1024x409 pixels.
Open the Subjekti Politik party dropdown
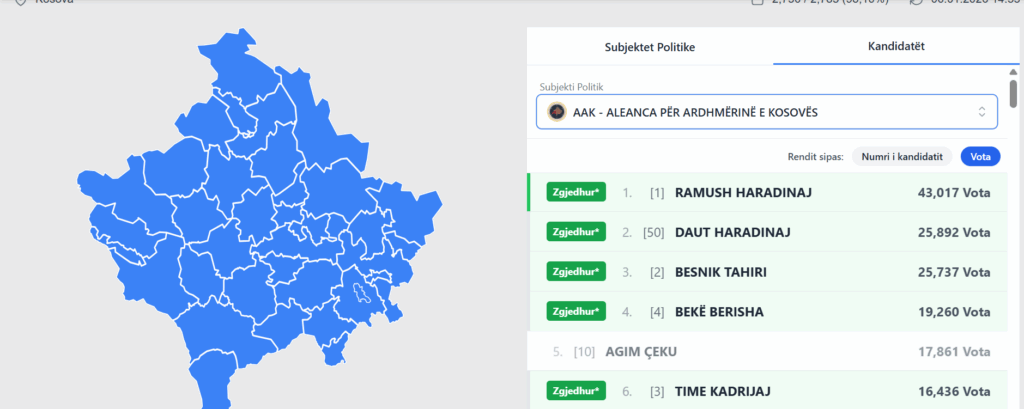[766, 112]
